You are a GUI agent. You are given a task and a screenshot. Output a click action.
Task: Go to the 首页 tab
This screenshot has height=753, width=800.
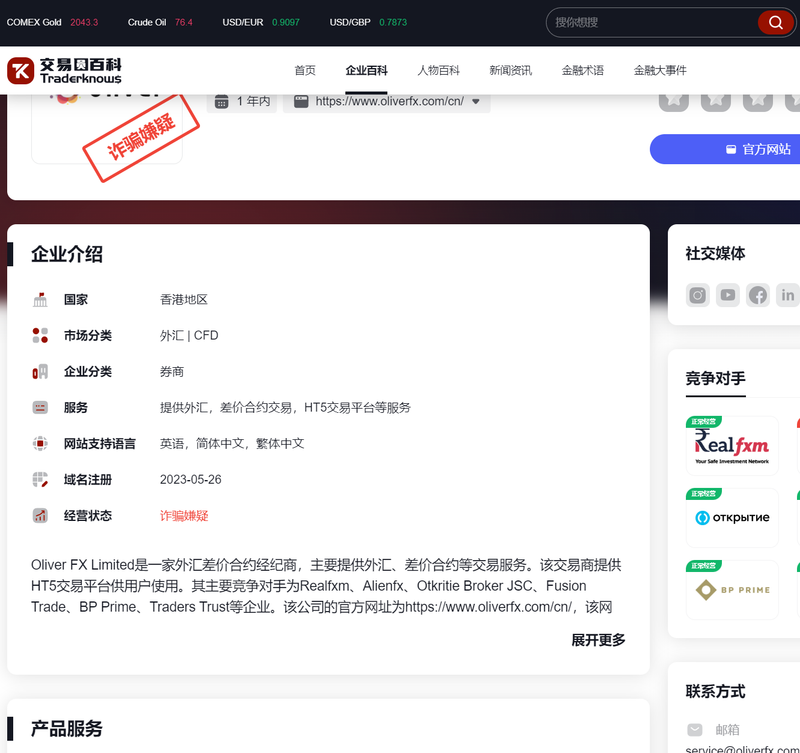pyautogui.click(x=305, y=70)
